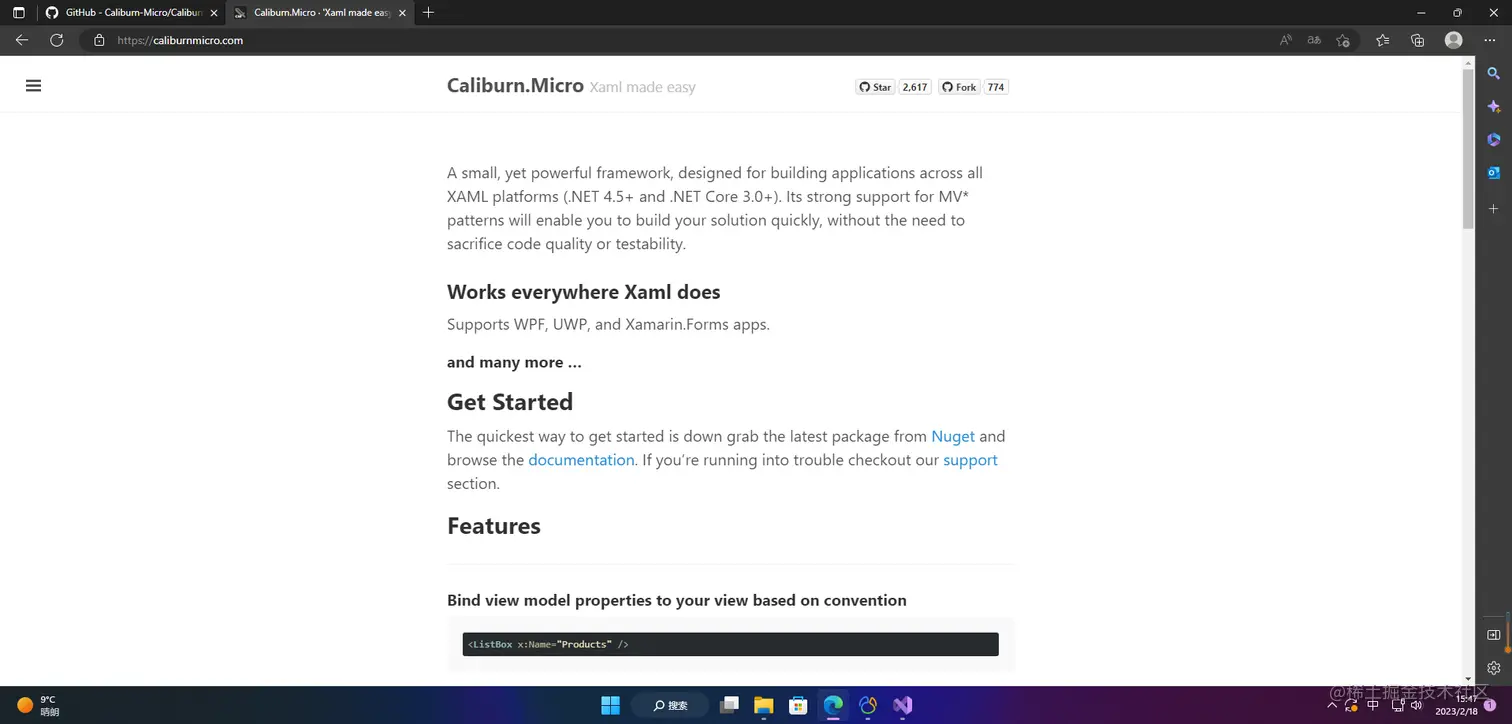The image size is (1512, 724).
Task: Open Outlook in the sidebar
Action: [1493, 173]
